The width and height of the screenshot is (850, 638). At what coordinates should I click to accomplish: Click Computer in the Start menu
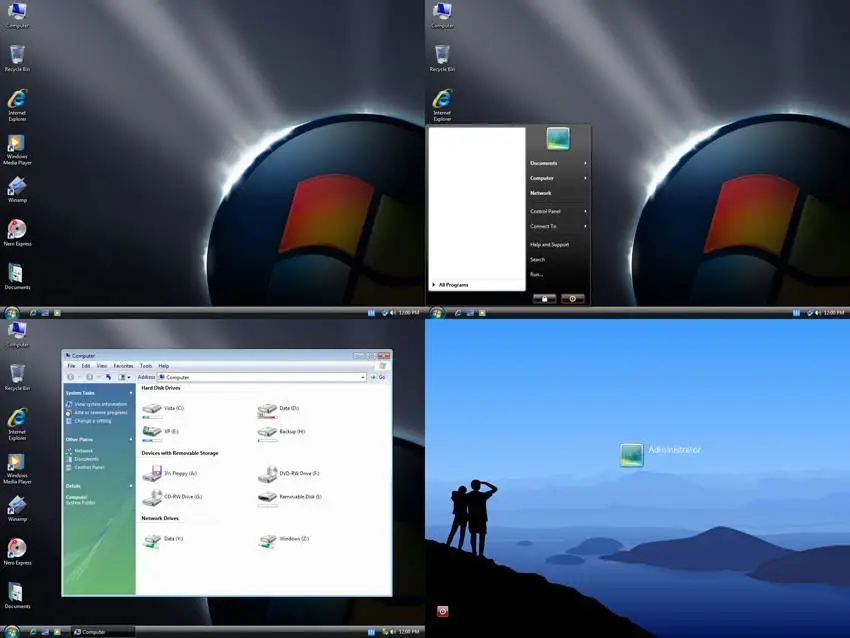coord(542,178)
